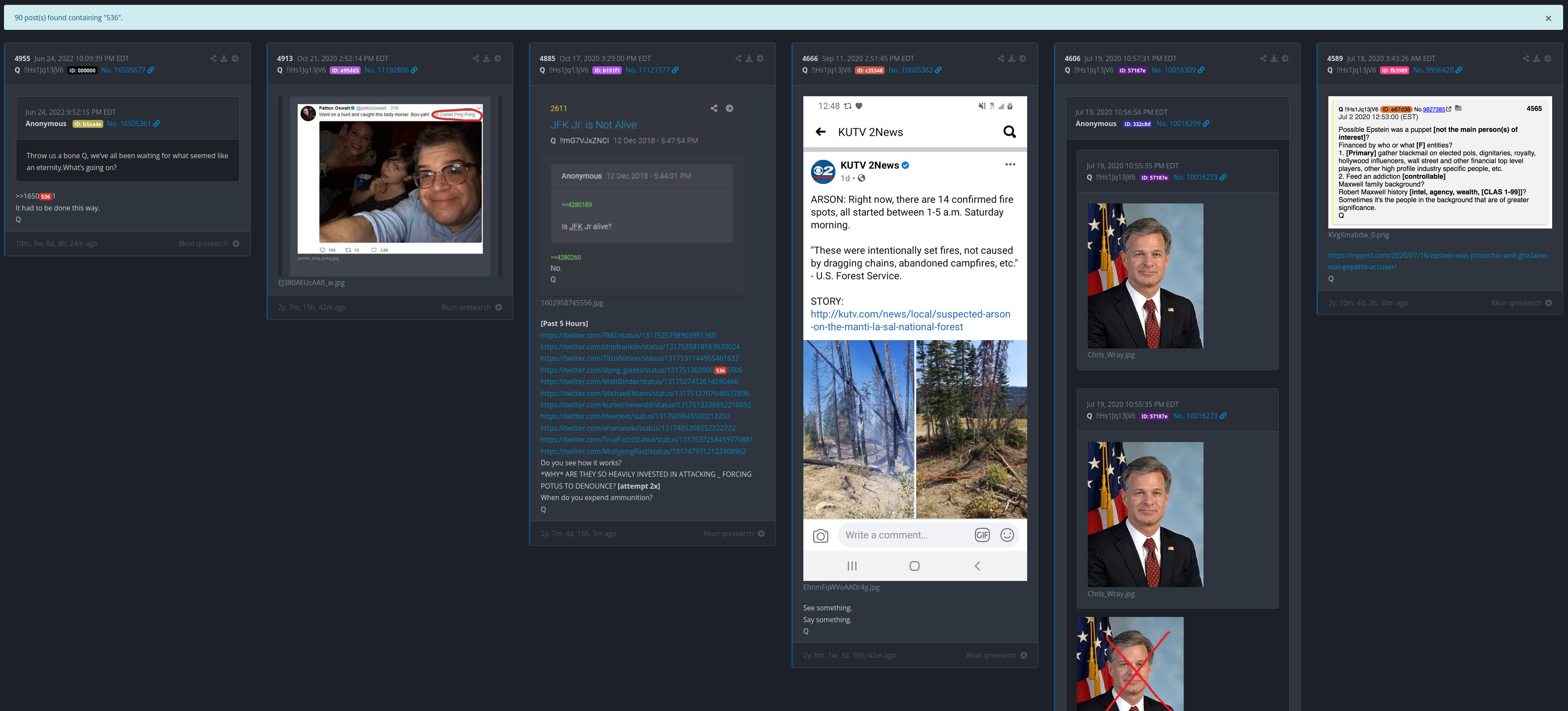Click circle icon beside 8kun qresearch in post 4666

click(x=1023, y=655)
